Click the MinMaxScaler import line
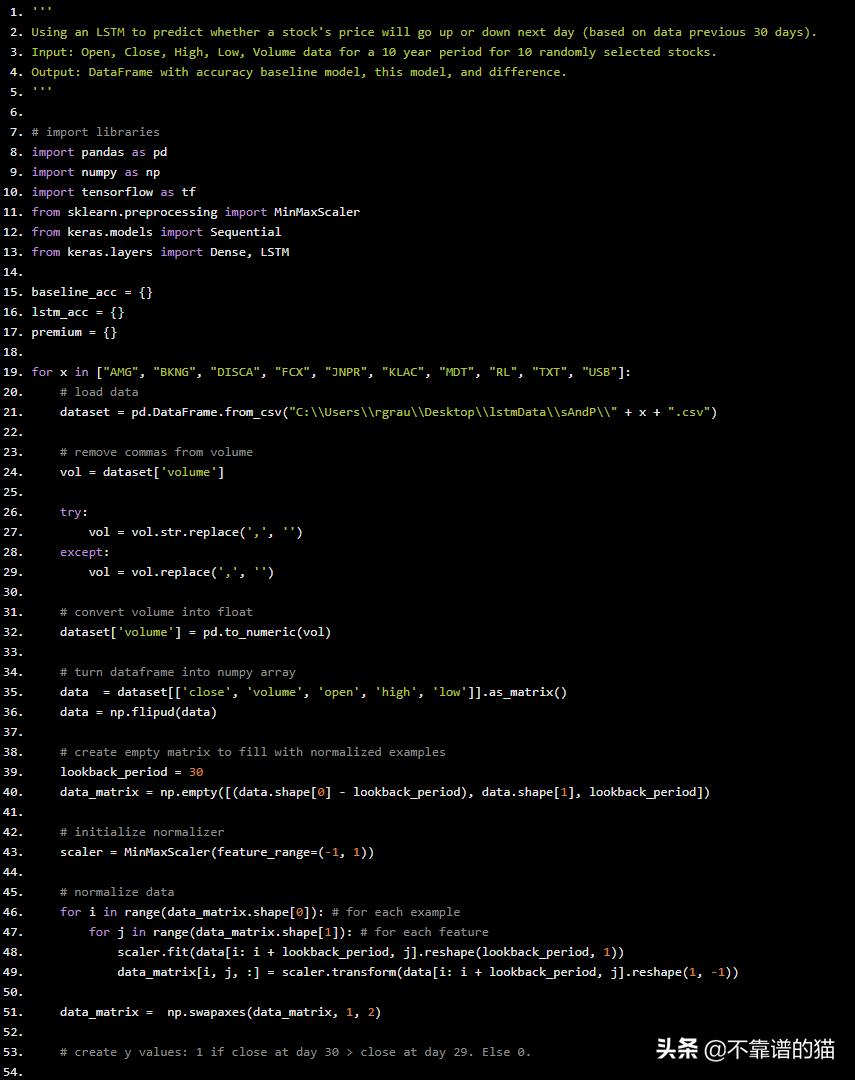 [196, 212]
